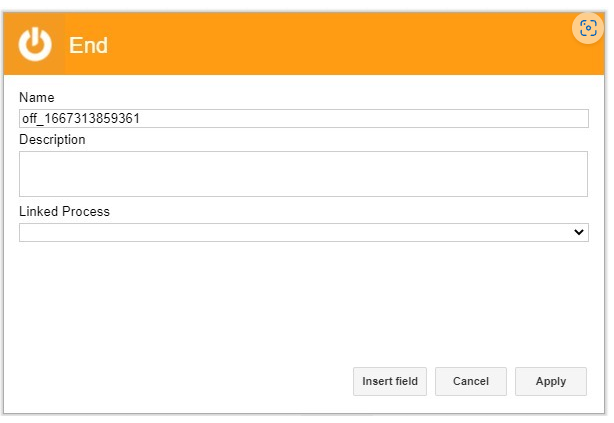Click the End title text
The image size is (614, 423).
tap(88, 45)
